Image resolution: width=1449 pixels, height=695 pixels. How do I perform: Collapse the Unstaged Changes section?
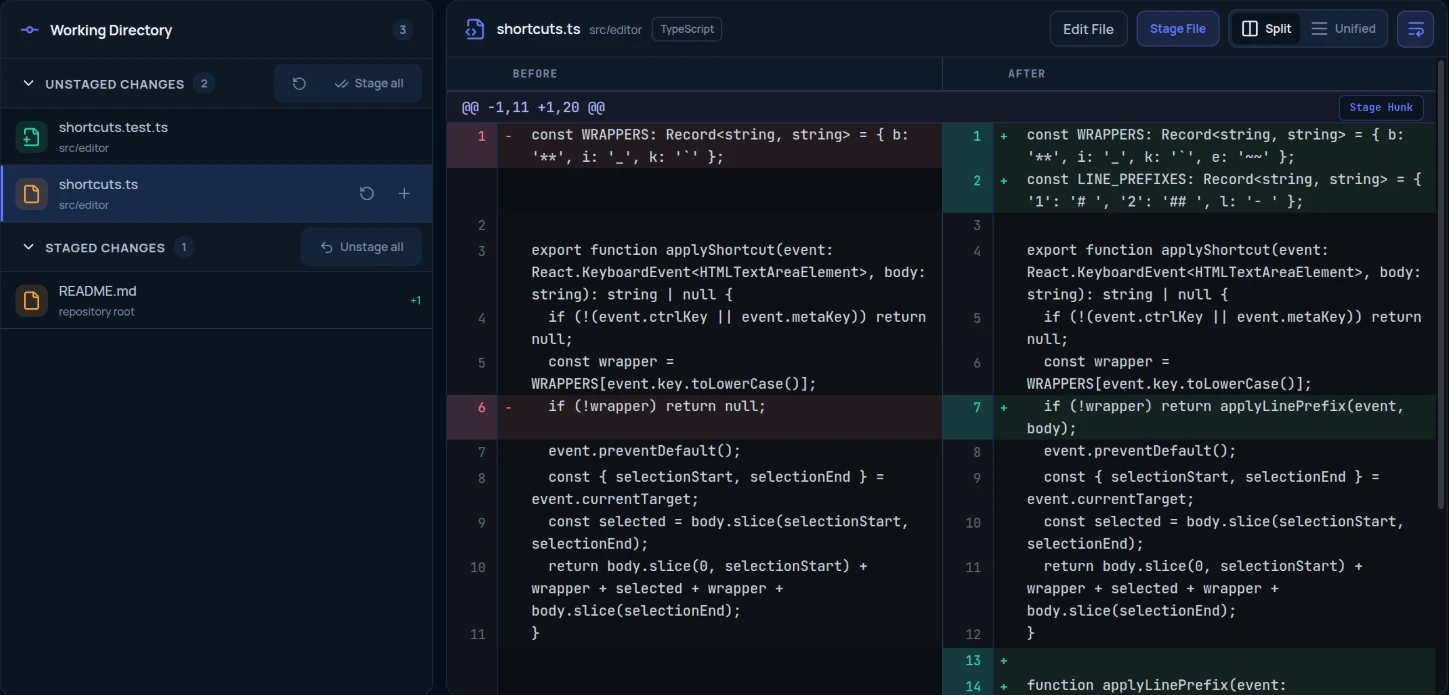pos(28,84)
